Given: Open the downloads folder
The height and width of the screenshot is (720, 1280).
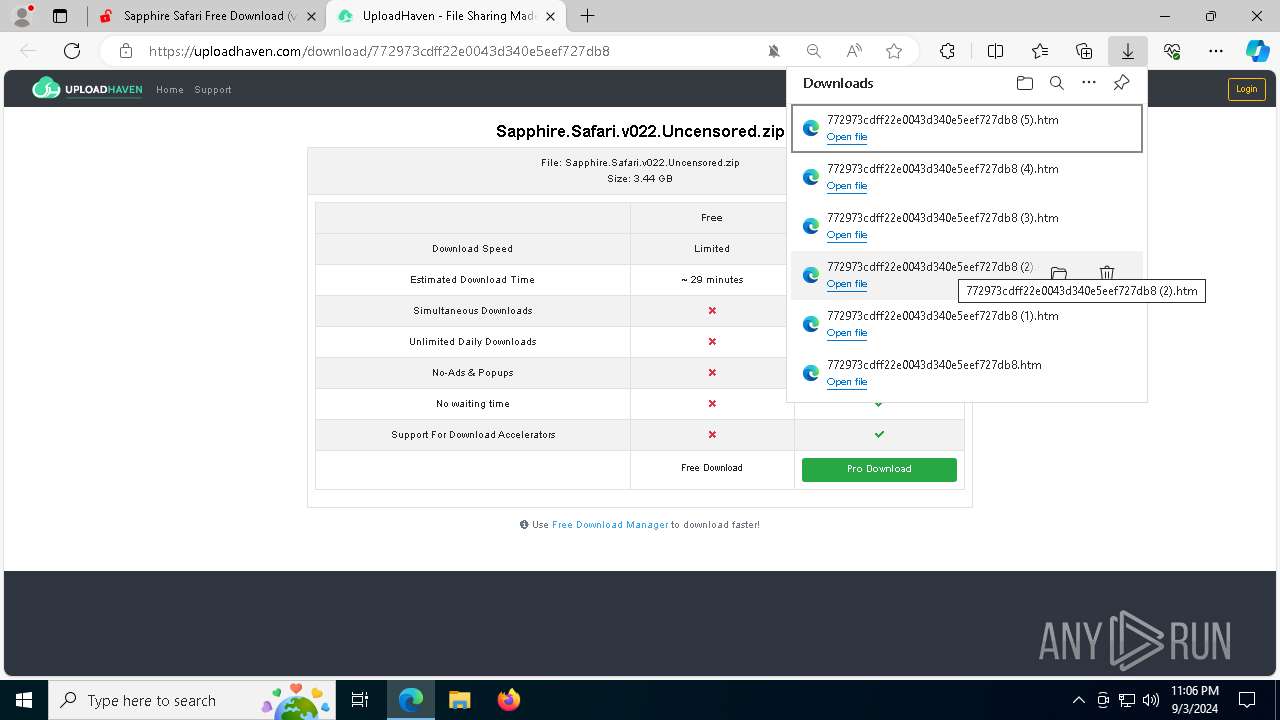Looking at the screenshot, I should [x=1024, y=83].
